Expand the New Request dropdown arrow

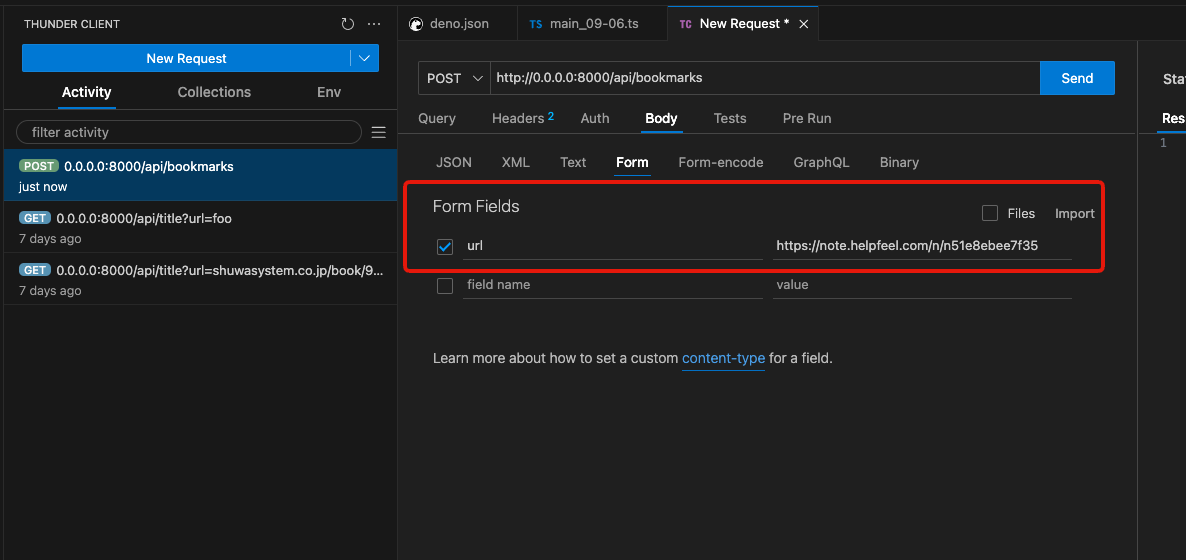365,59
